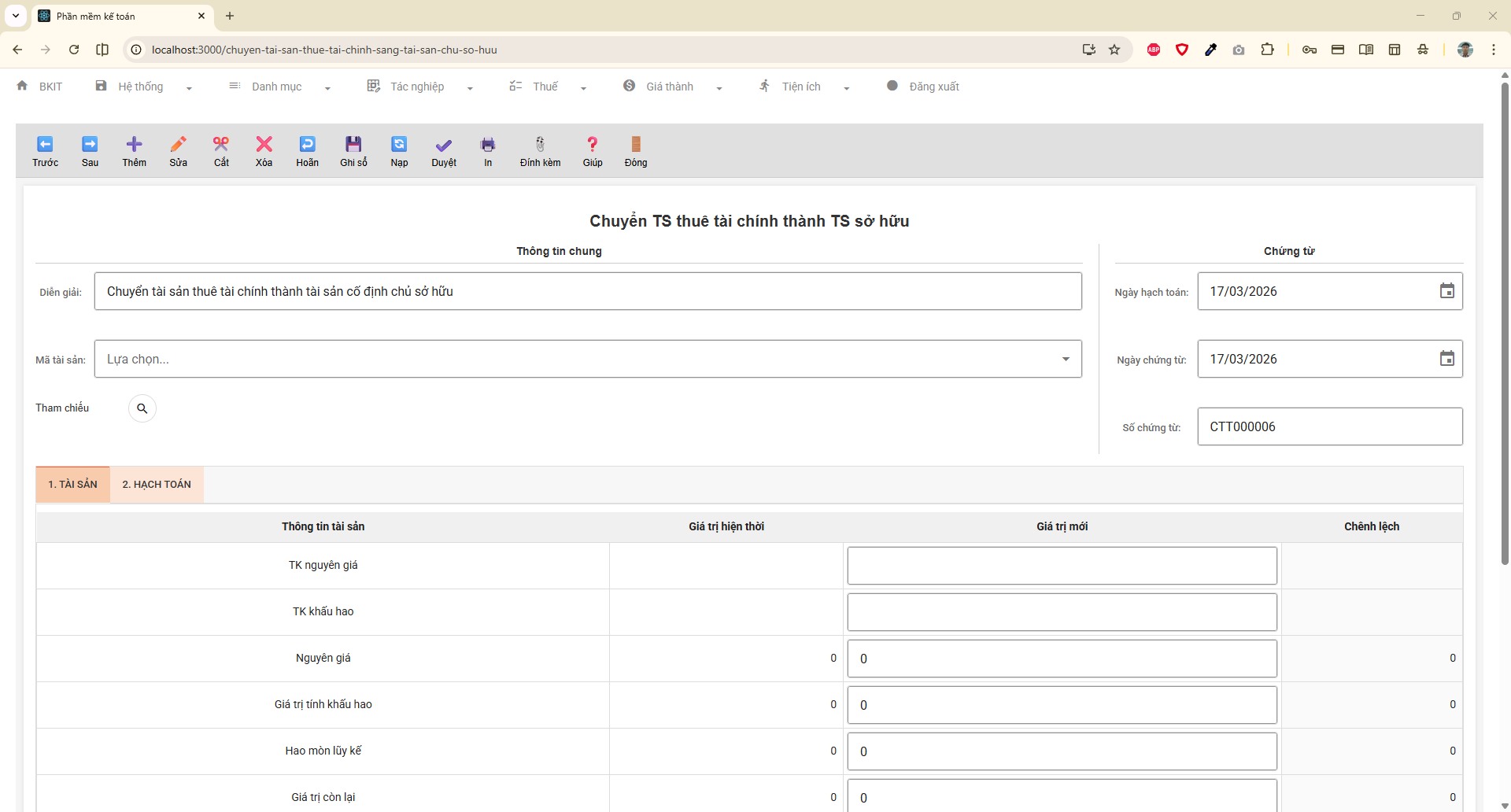Click the Thêm (add) plus icon
Screen dimensions: 1511x812
[x=134, y=145]
